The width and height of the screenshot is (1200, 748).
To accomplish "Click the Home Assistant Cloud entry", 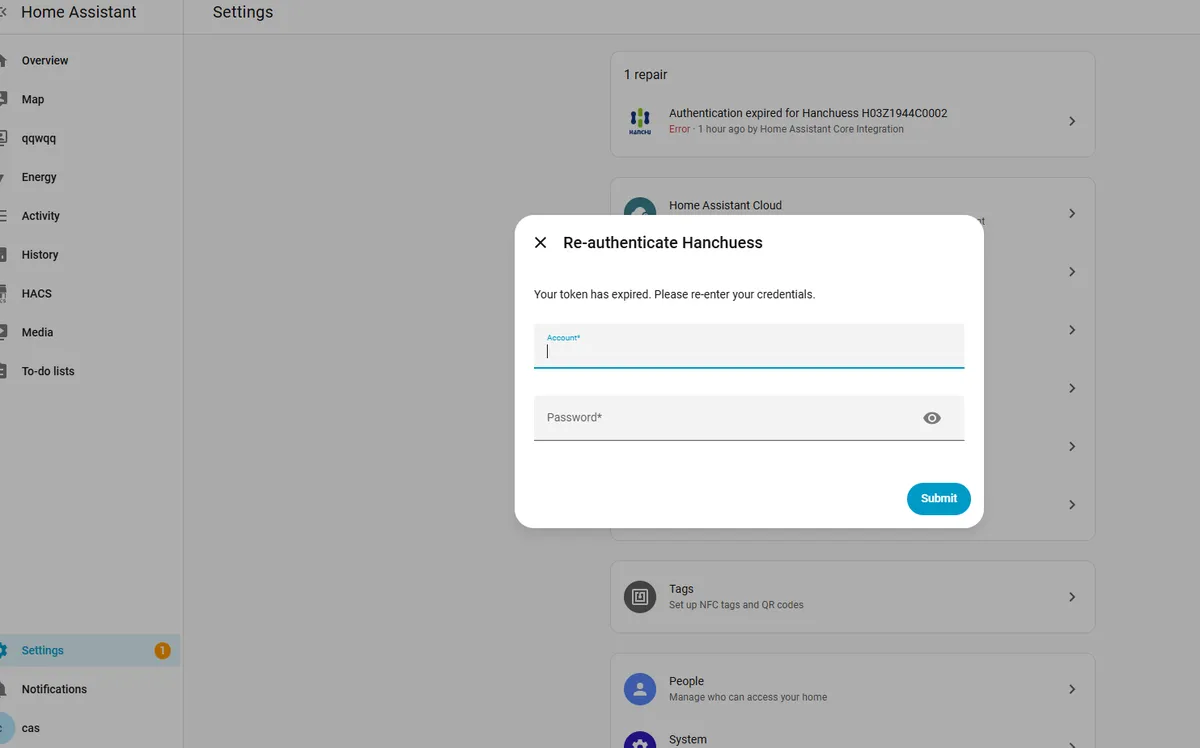I will (x=853, y=205).
